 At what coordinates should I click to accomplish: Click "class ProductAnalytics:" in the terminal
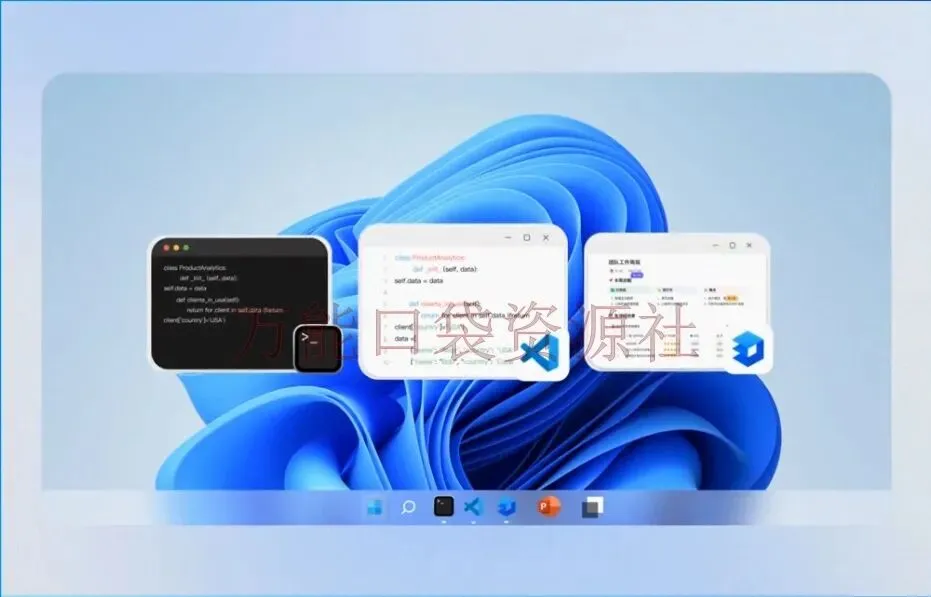tap(195, 268)
